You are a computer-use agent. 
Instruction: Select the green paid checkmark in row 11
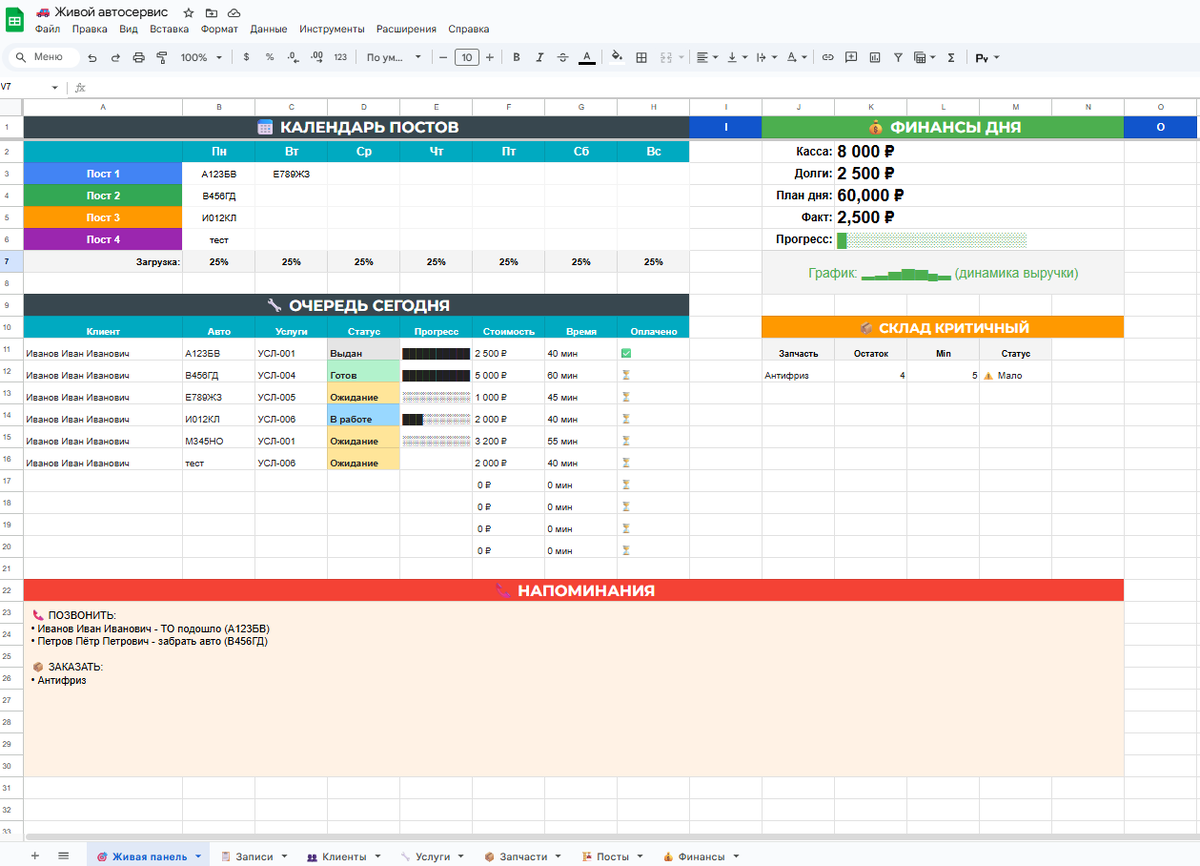click(626, 353)
